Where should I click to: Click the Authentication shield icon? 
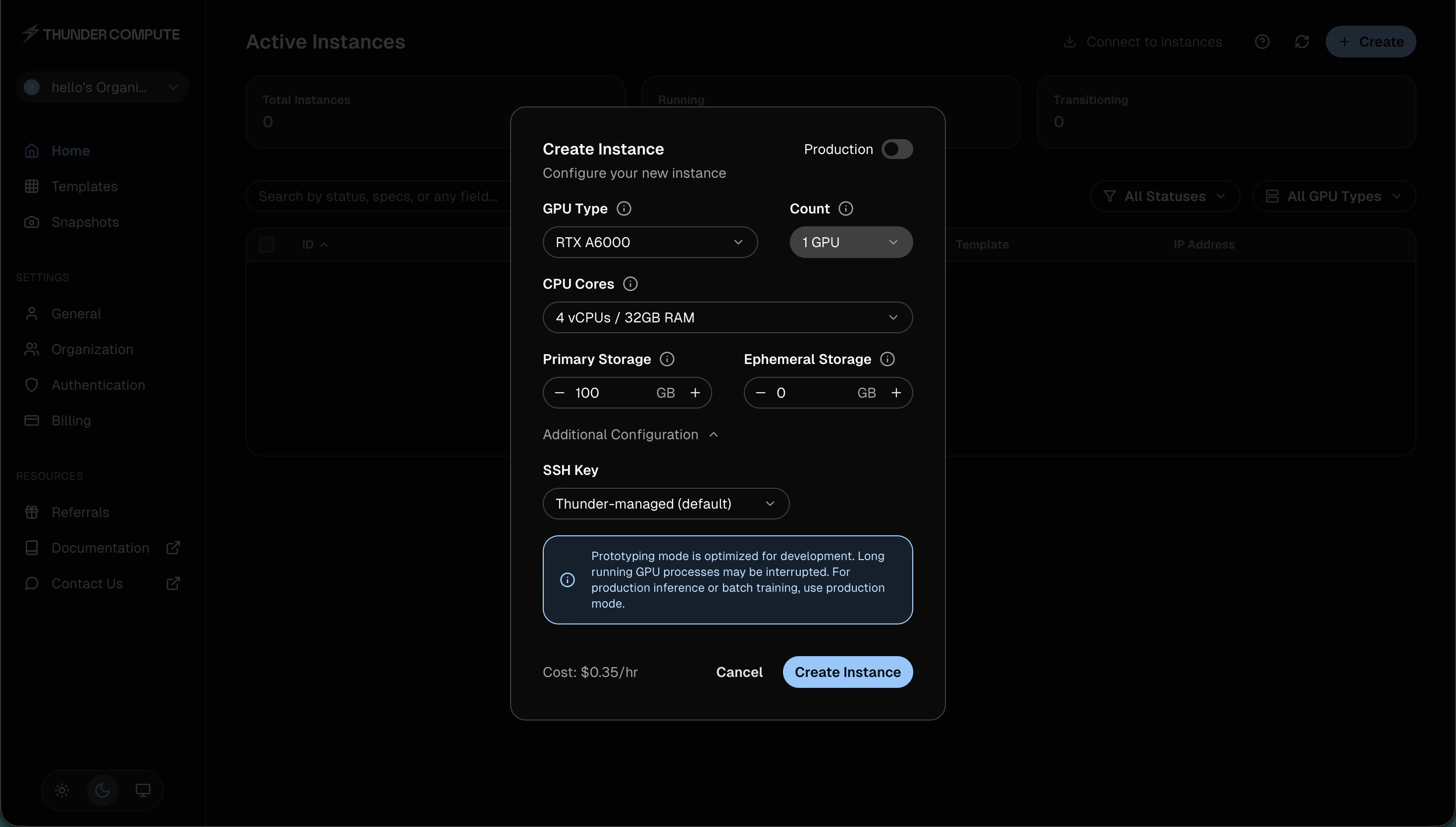[32, 385]
